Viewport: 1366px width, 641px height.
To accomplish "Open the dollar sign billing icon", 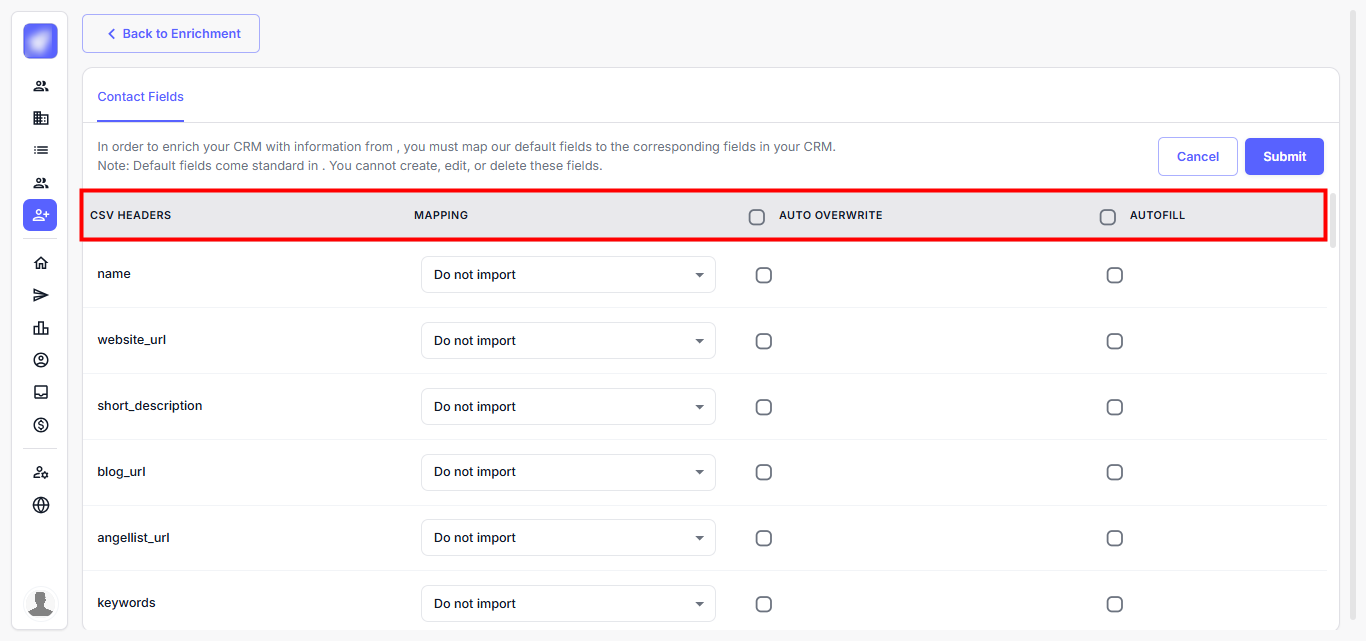I will coord(41,425).
